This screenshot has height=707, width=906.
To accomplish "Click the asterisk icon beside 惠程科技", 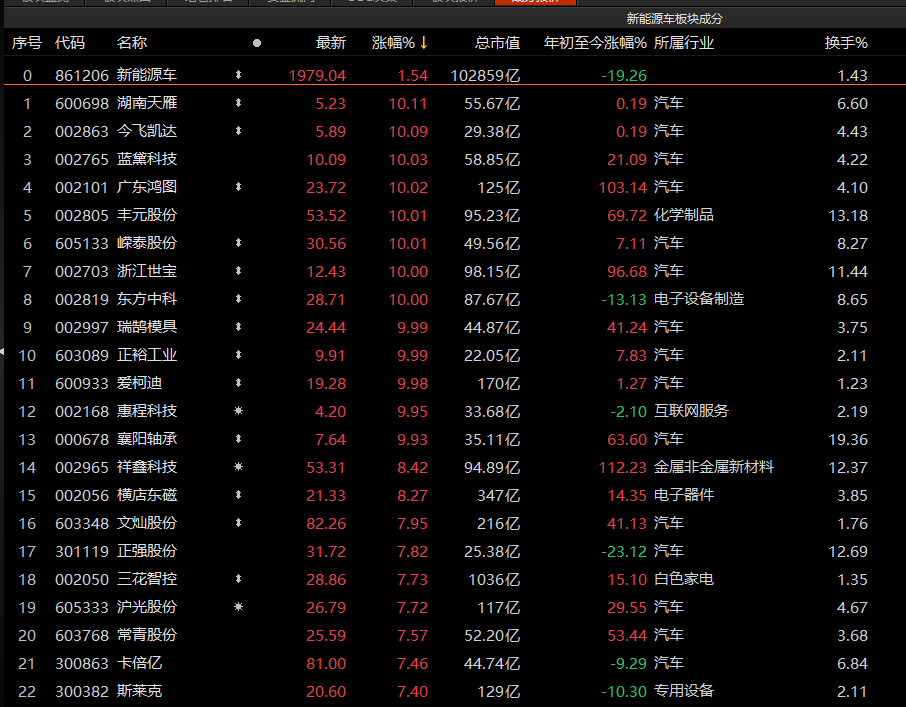I will tap(238, 411).
